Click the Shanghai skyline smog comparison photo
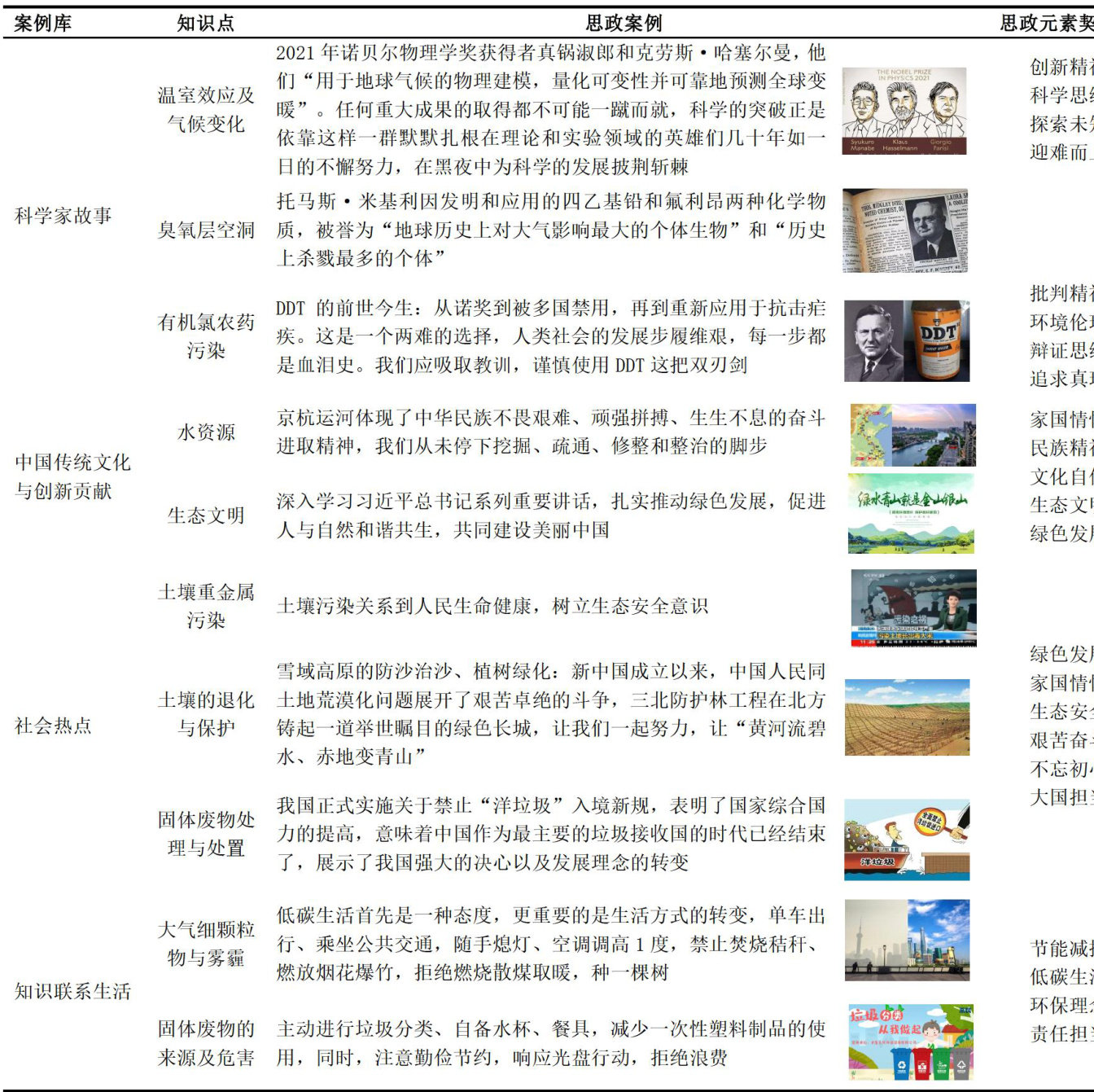1094x1092 pixels. click(x=907, y=940)
